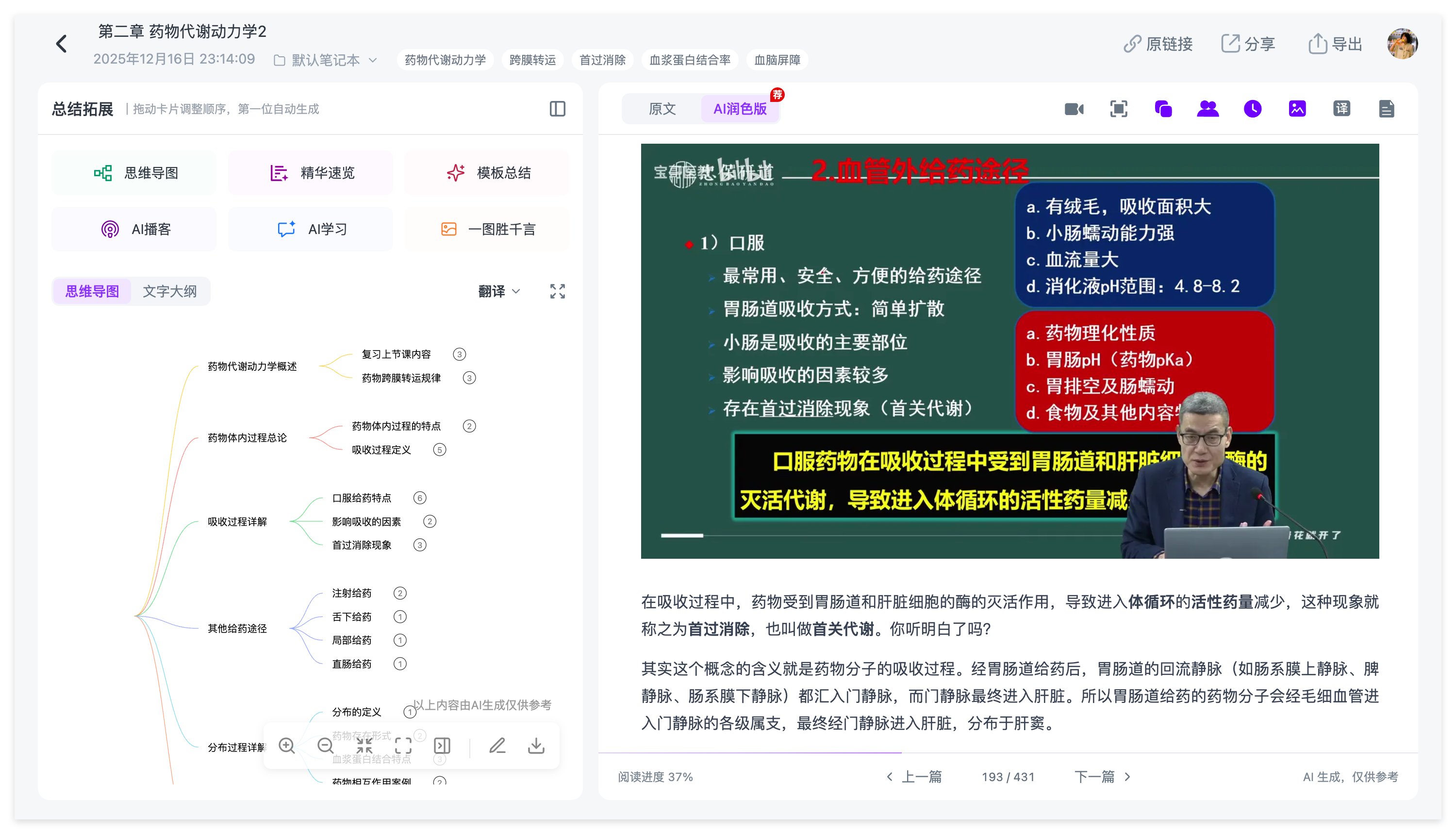Click the purple speakers people icon
Screen dimensions: 1456x834
pos(1208,109)
